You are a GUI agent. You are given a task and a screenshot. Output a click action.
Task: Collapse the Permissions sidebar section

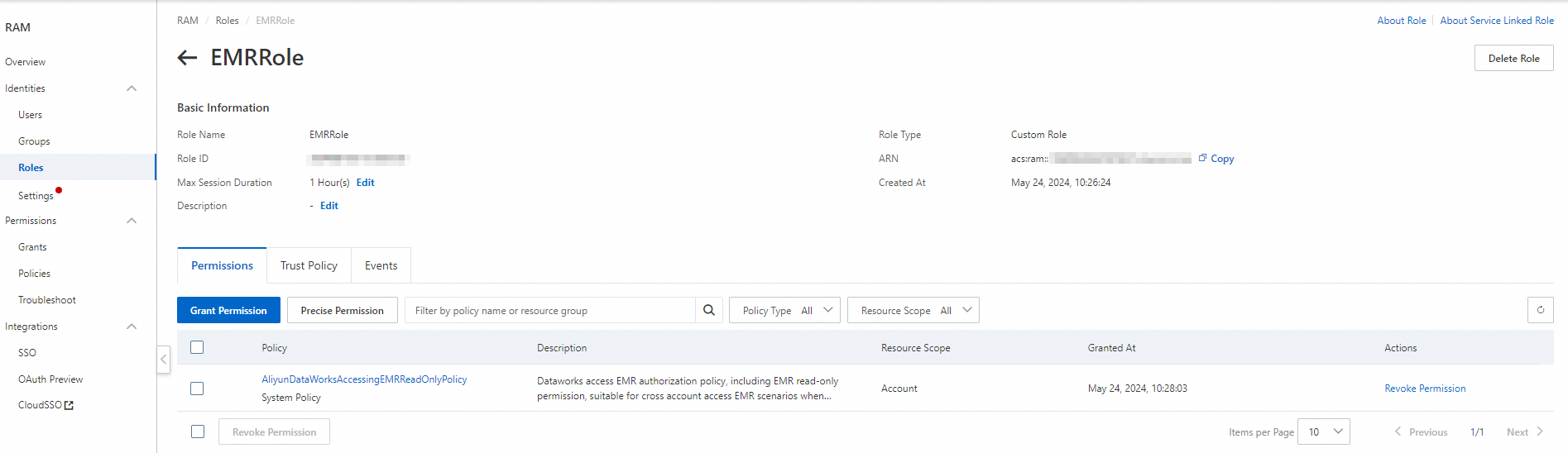tap(132, 221)
